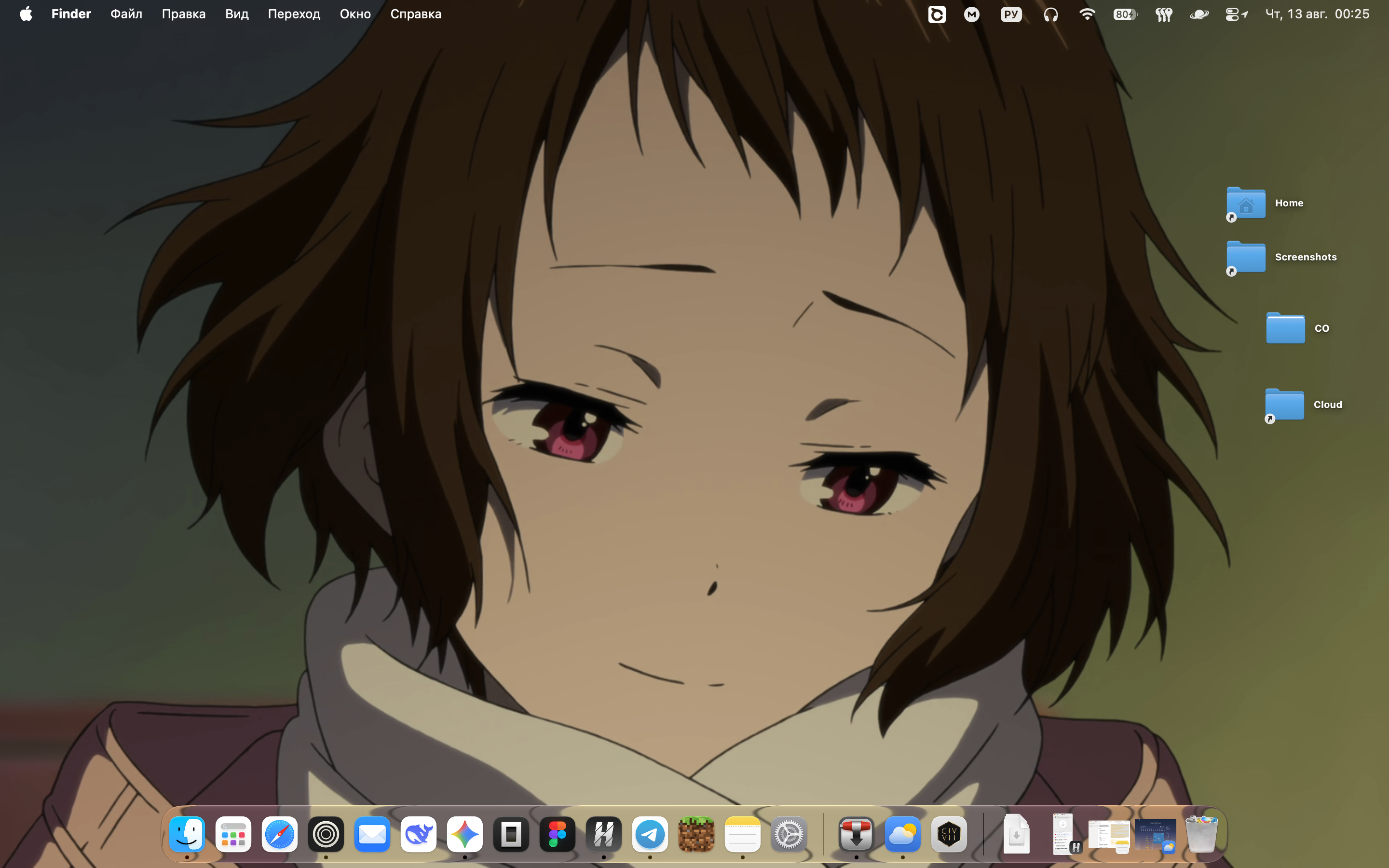
Task: Click the round M icon in menu bar
Action: point(972,14)
